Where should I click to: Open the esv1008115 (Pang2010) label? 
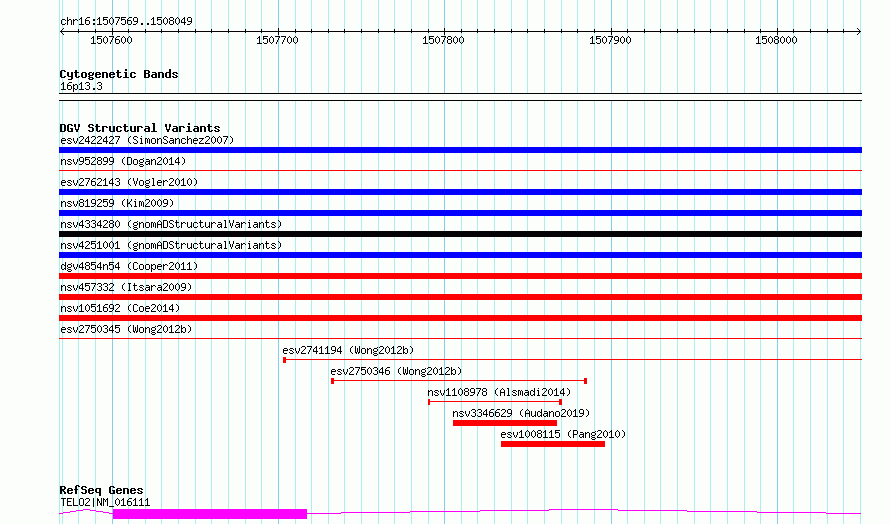point(563,434)
